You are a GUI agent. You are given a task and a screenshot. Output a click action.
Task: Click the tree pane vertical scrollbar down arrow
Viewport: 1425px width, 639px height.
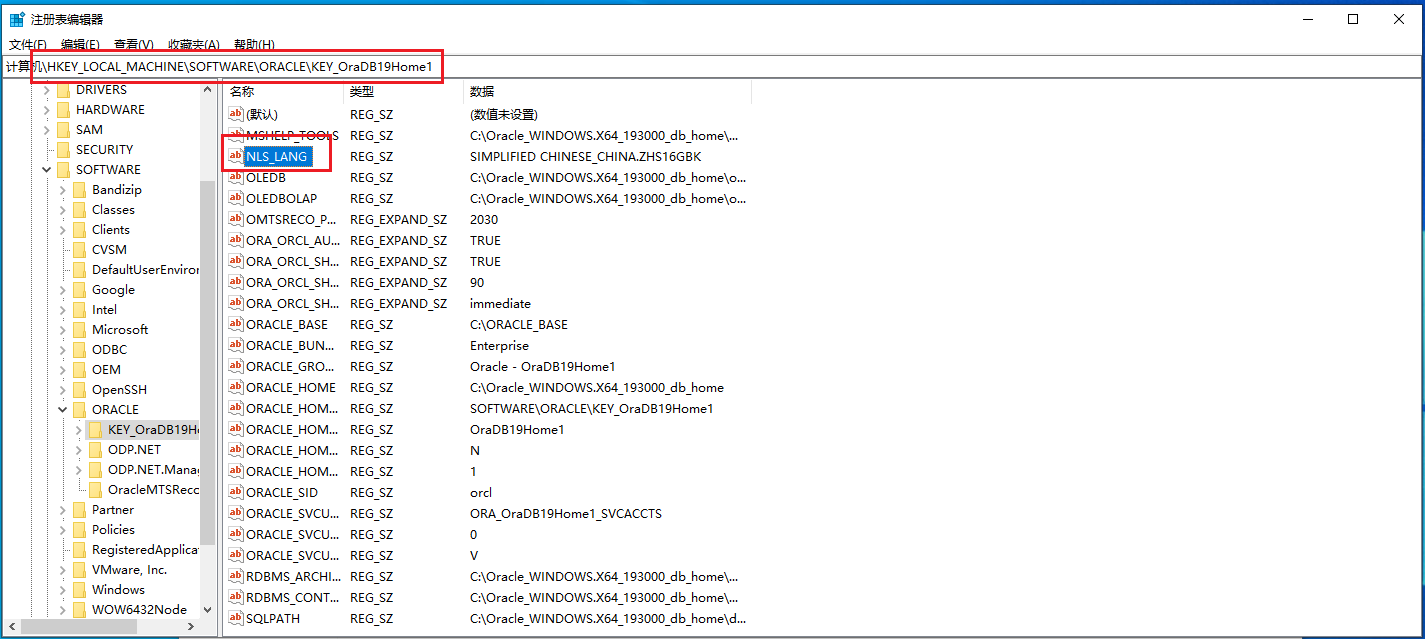(x=208, y=609)
